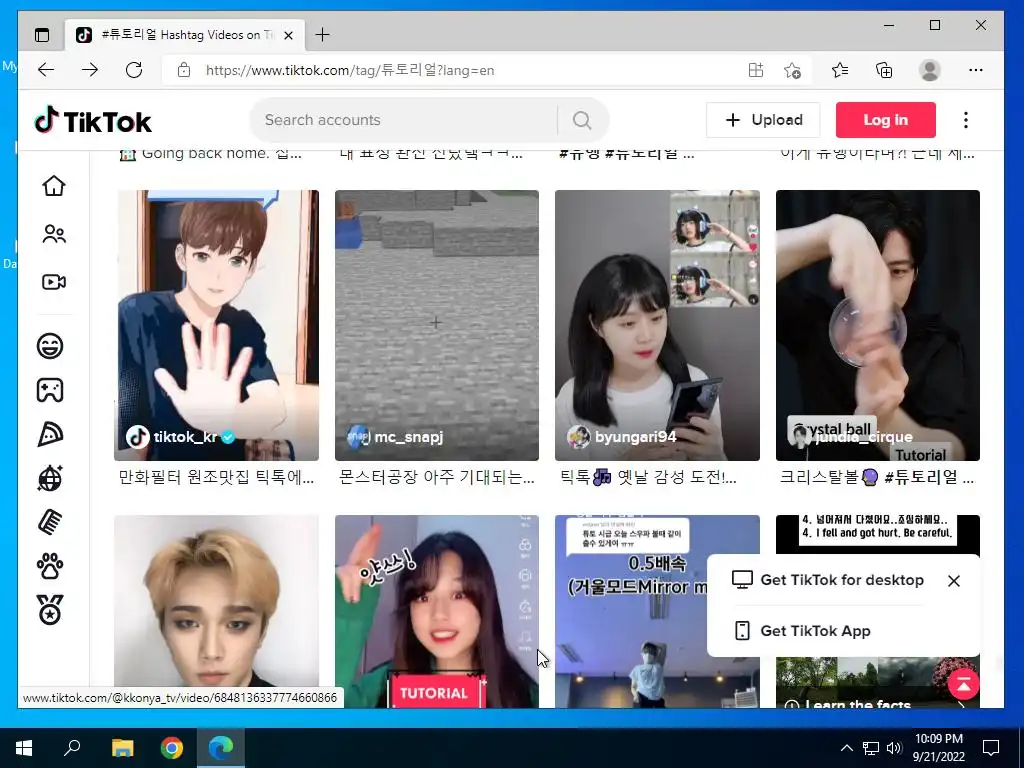Image resolution: width=1024 pixels, height=768 pixels.
Task: Reload the page with refresh icon
Action: tap(134, 70)
